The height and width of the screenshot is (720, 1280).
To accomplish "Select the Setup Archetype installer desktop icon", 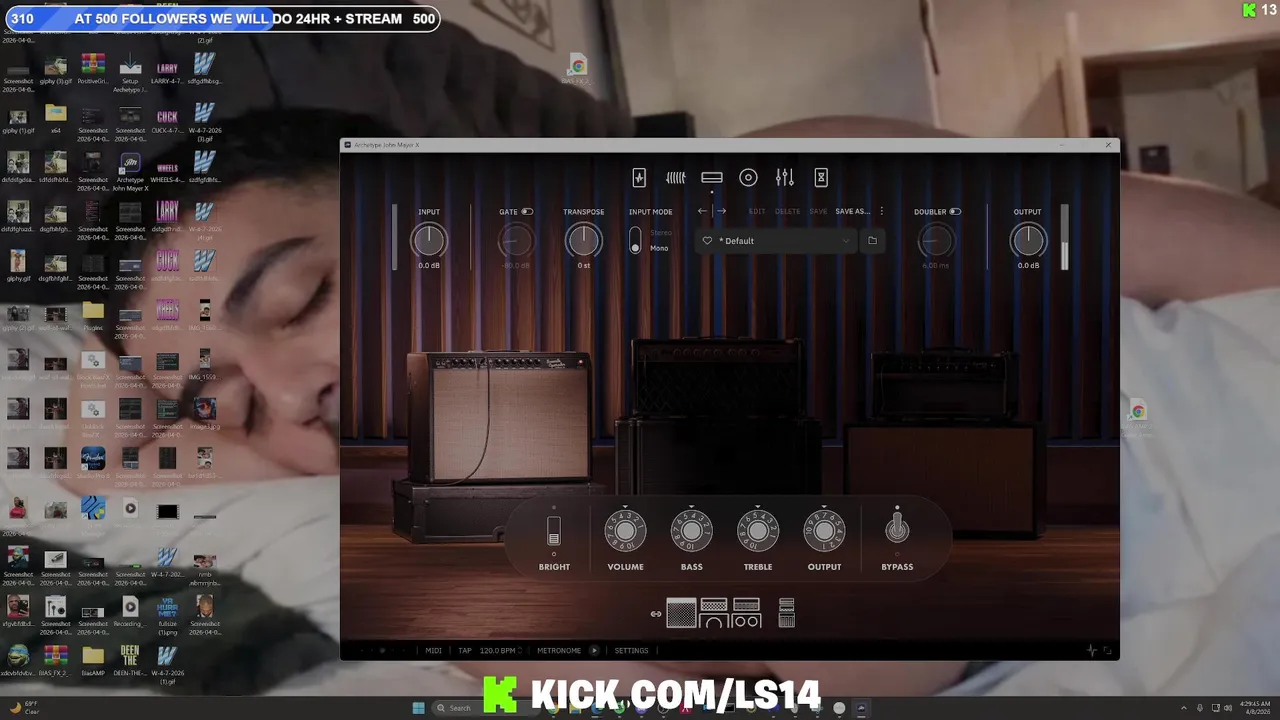I will [x=130, y=73].
